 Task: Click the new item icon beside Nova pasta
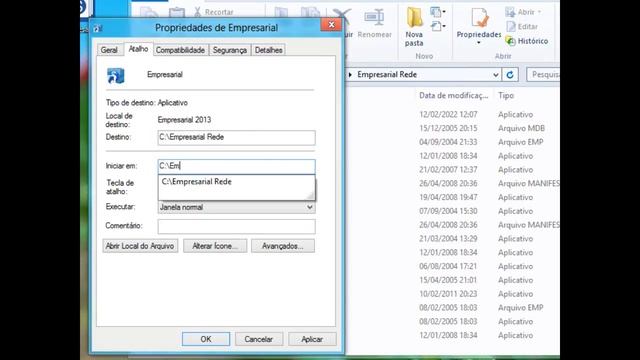(436, 12)
